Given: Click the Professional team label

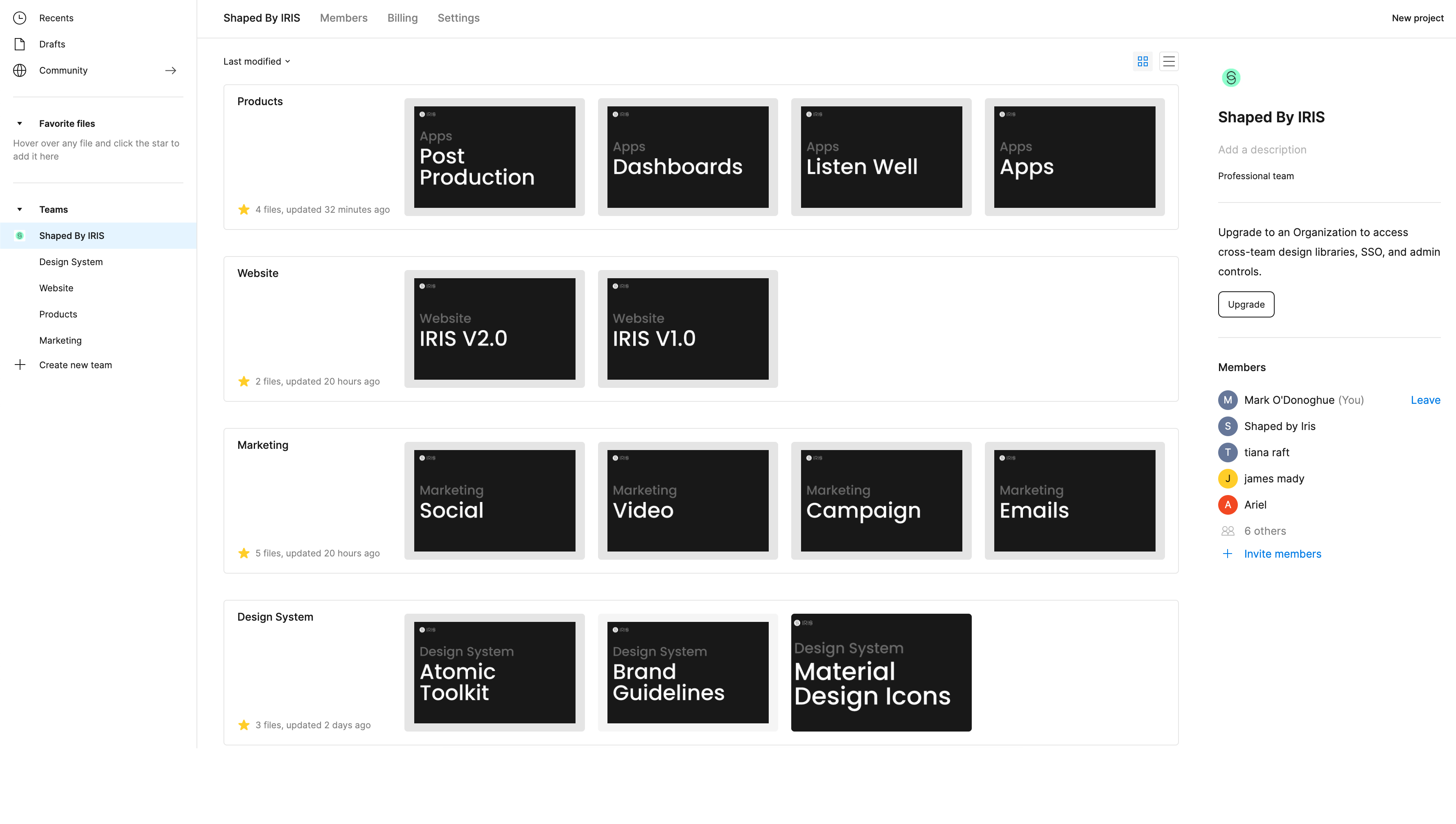Looking at the screenshot, I should click(x=1255, y=176).
